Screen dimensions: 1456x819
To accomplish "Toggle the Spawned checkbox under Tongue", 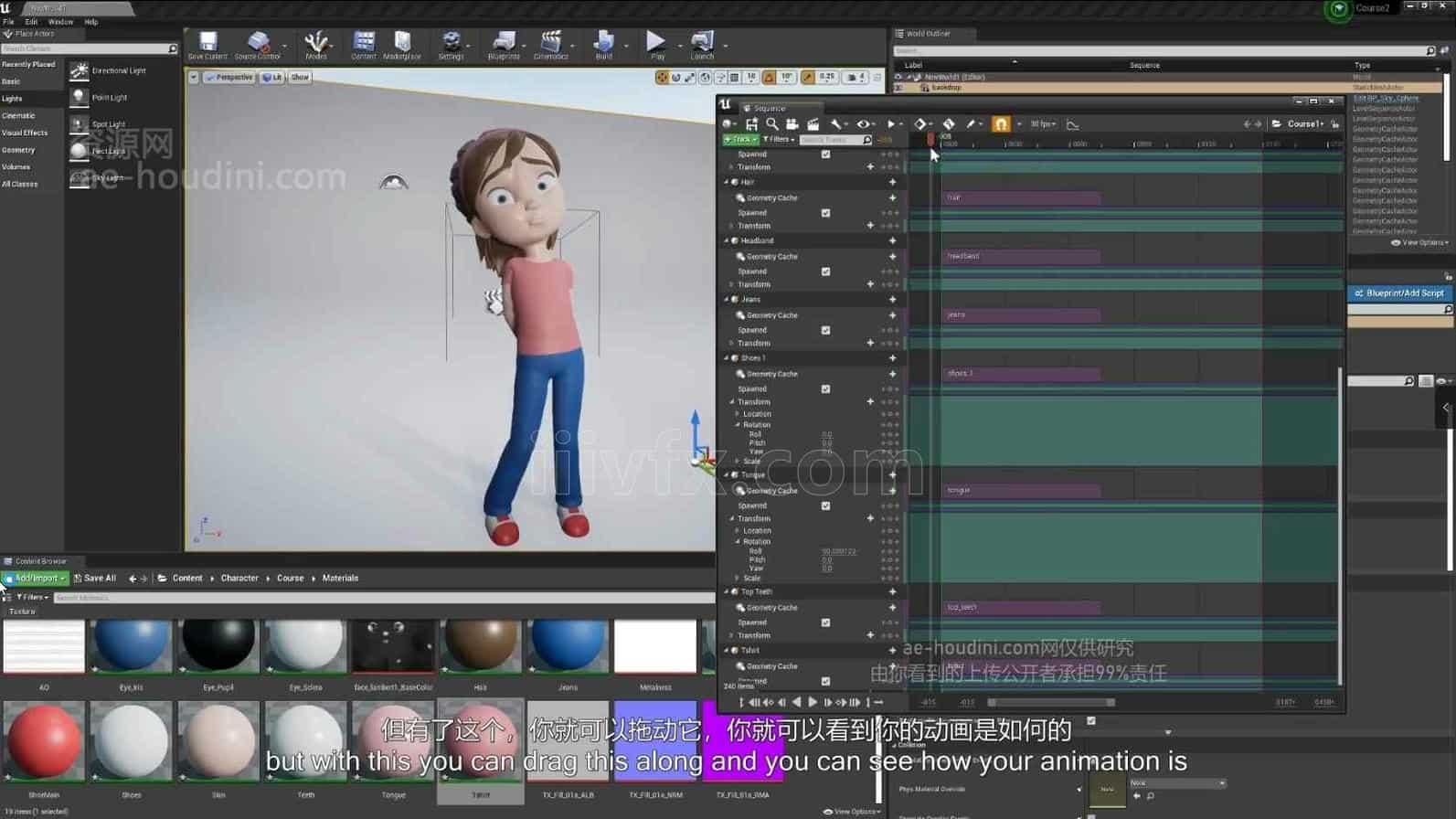I will (x=825, y=505).
